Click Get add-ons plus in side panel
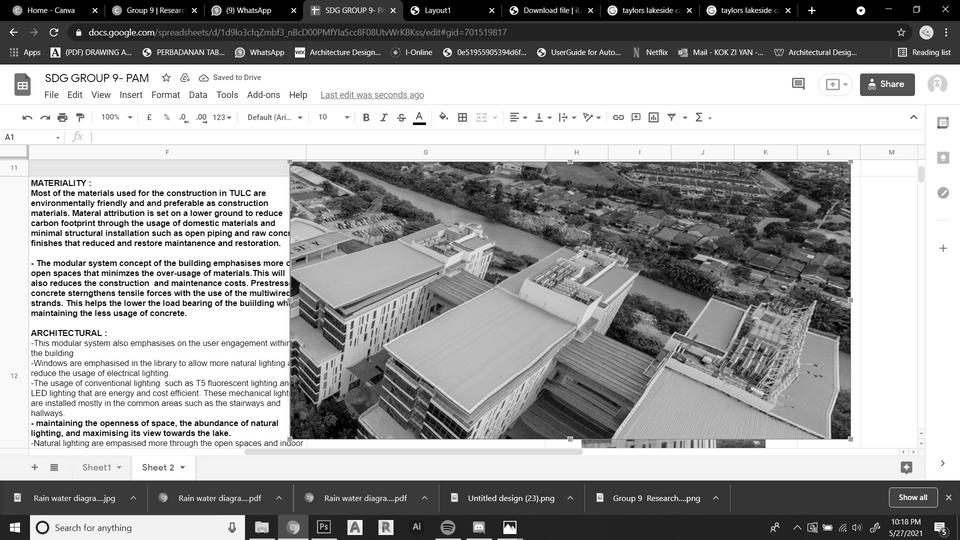This screenshot has width=960, height=540. [943, 248]
